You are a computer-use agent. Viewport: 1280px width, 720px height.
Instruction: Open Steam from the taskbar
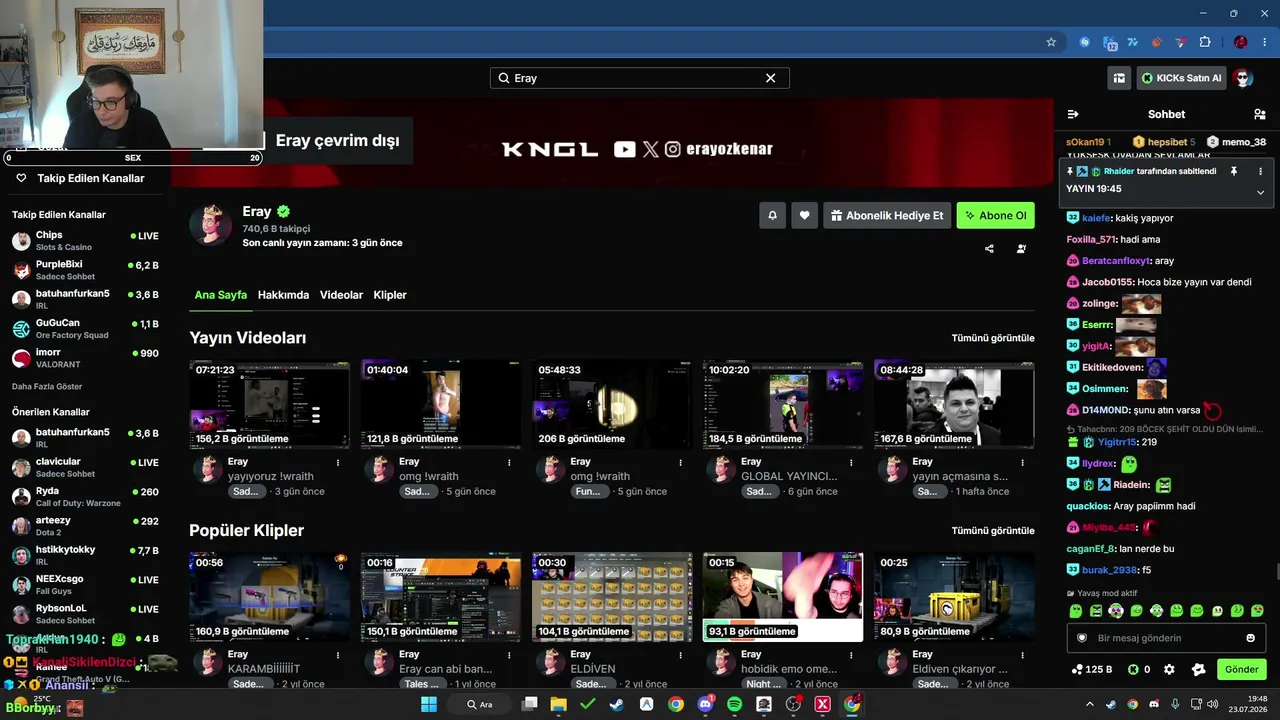click(x=617, y=704)
